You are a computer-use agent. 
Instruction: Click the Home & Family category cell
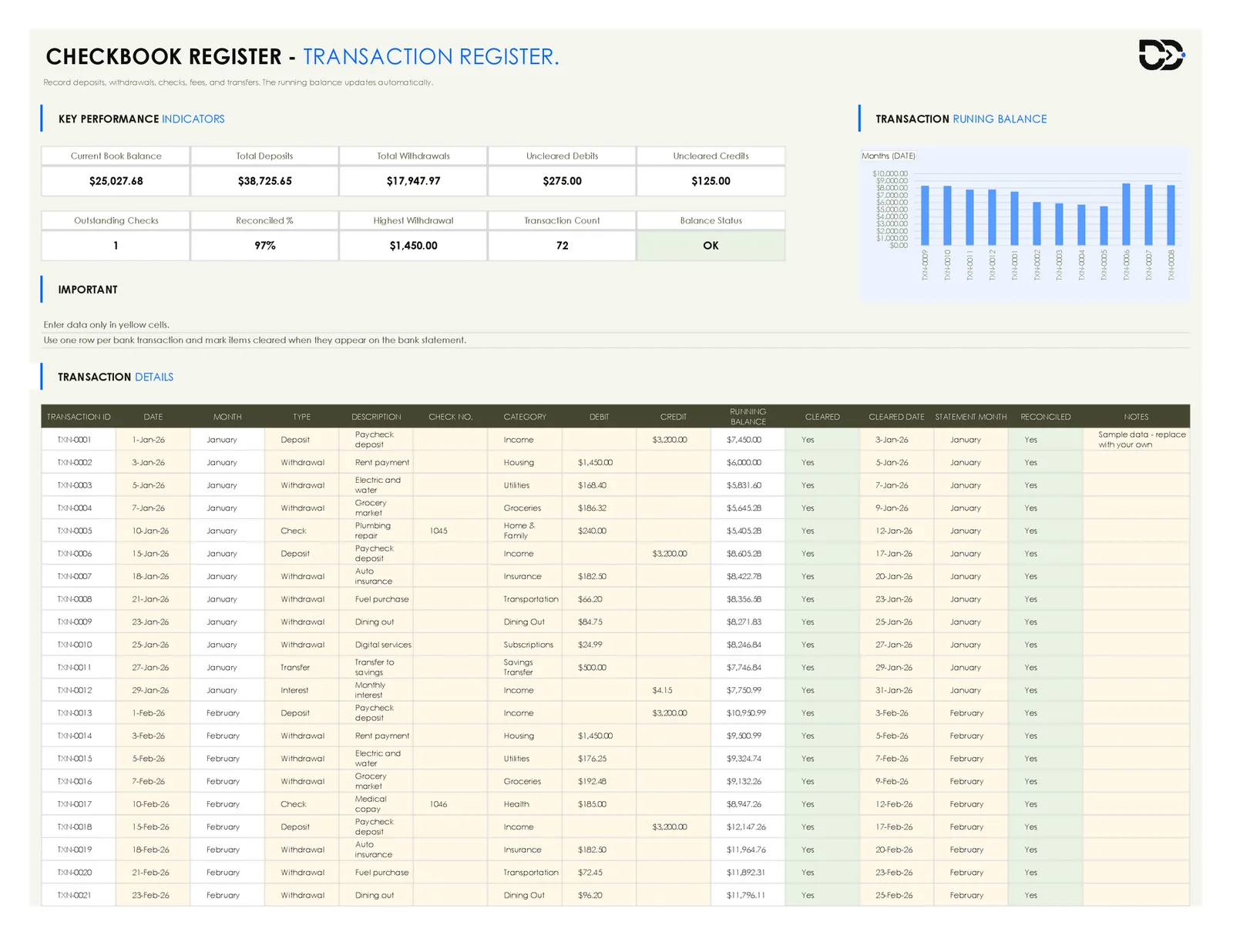click(525, 531)
